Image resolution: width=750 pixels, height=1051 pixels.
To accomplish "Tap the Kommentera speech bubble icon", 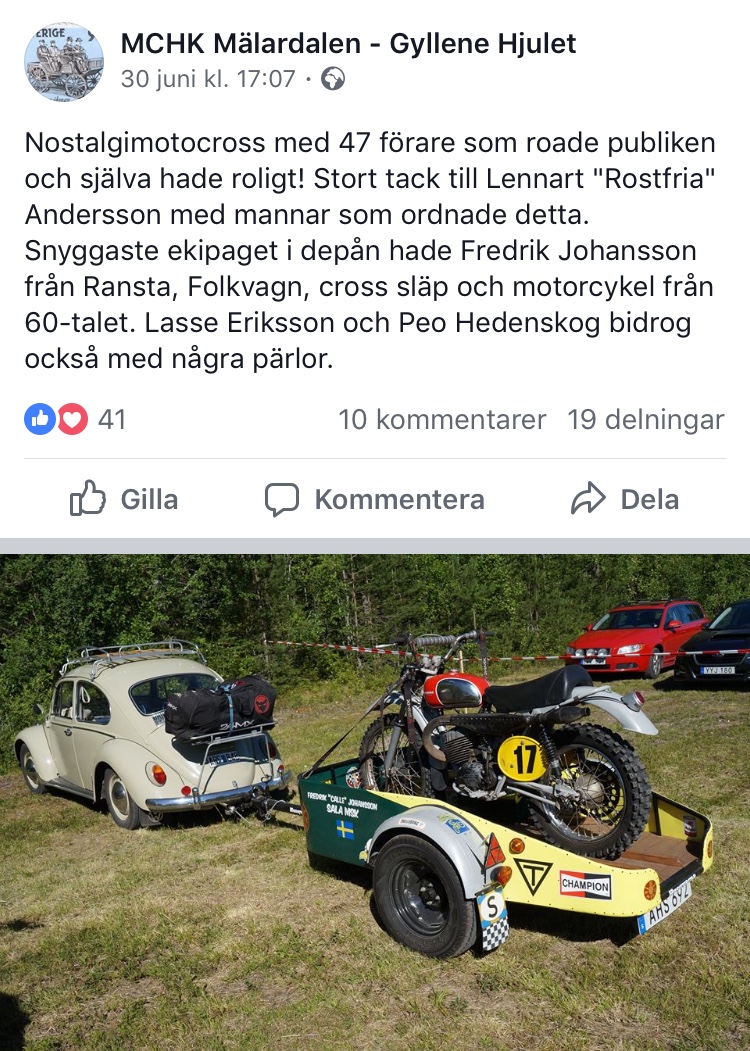I will [282, 499].
